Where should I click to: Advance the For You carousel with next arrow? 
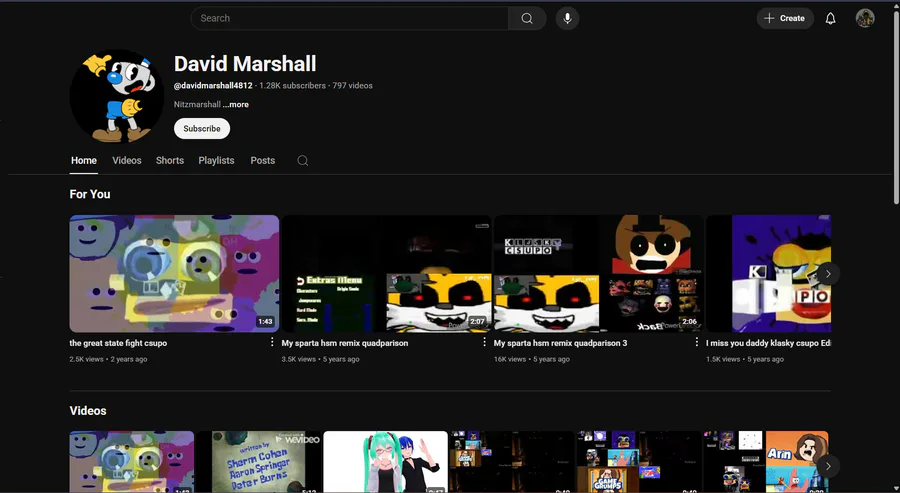(x=828, y=274)
